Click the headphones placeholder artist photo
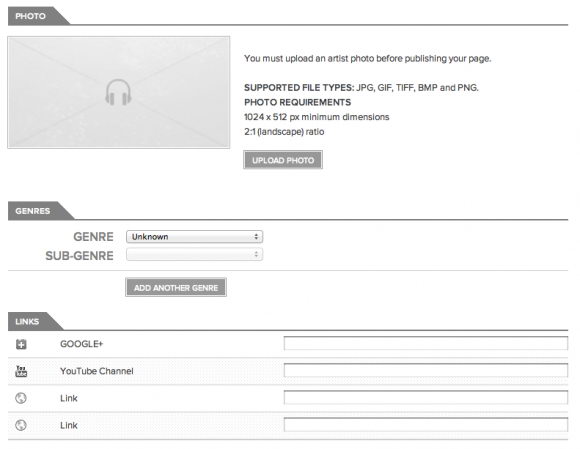 (119, 92)
